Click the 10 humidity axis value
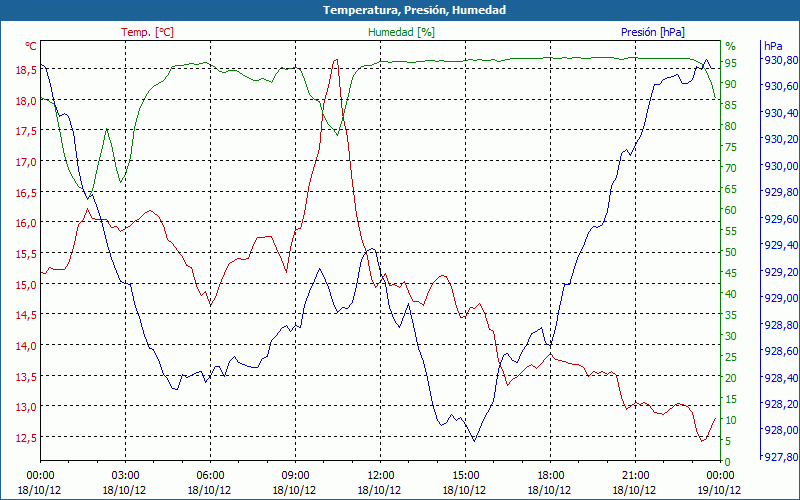 tap(731, 420)
